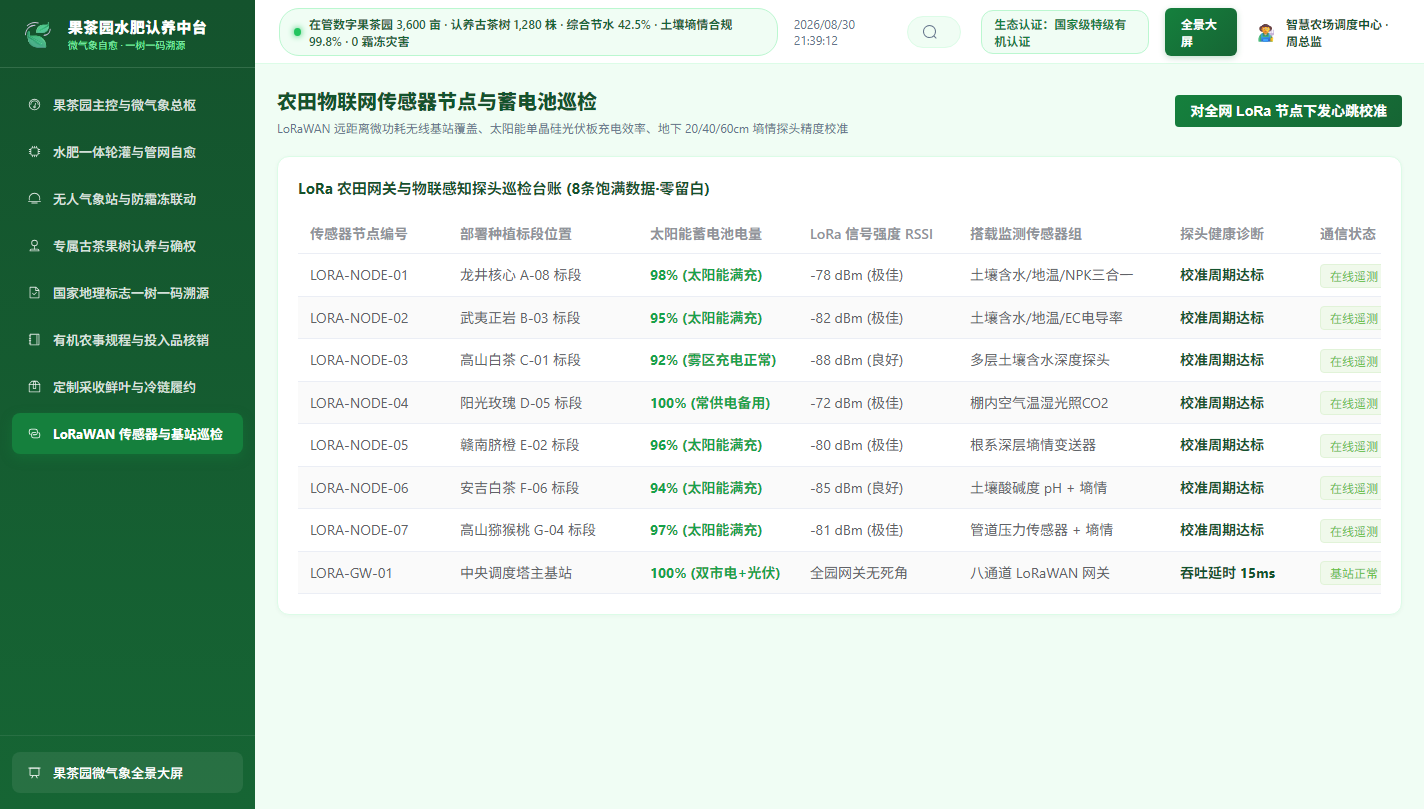
Task: Click 100% (双市电+光伏) battery value
Action: (715, 573)
